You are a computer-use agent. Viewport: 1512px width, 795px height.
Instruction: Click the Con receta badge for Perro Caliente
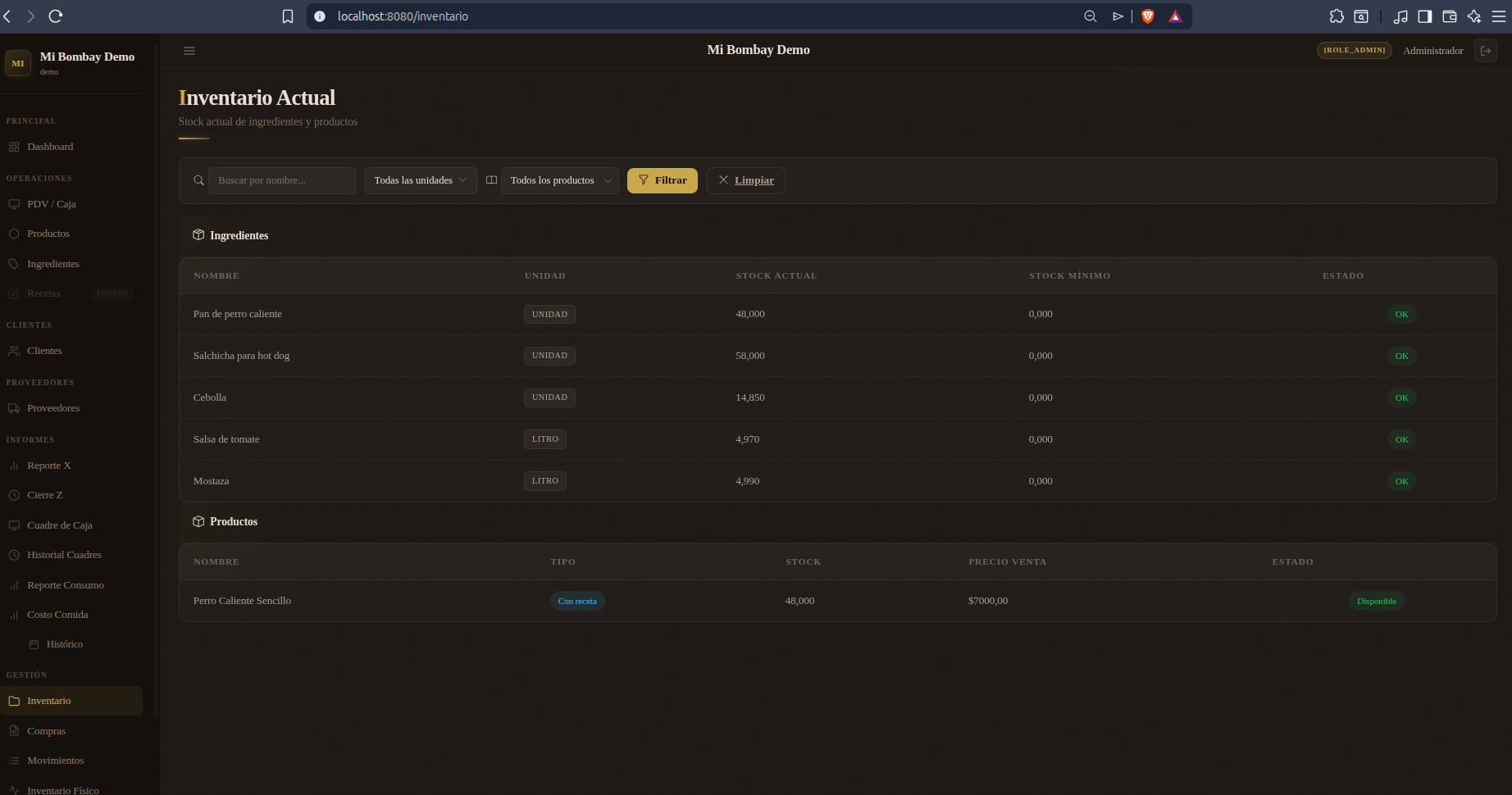577,602
